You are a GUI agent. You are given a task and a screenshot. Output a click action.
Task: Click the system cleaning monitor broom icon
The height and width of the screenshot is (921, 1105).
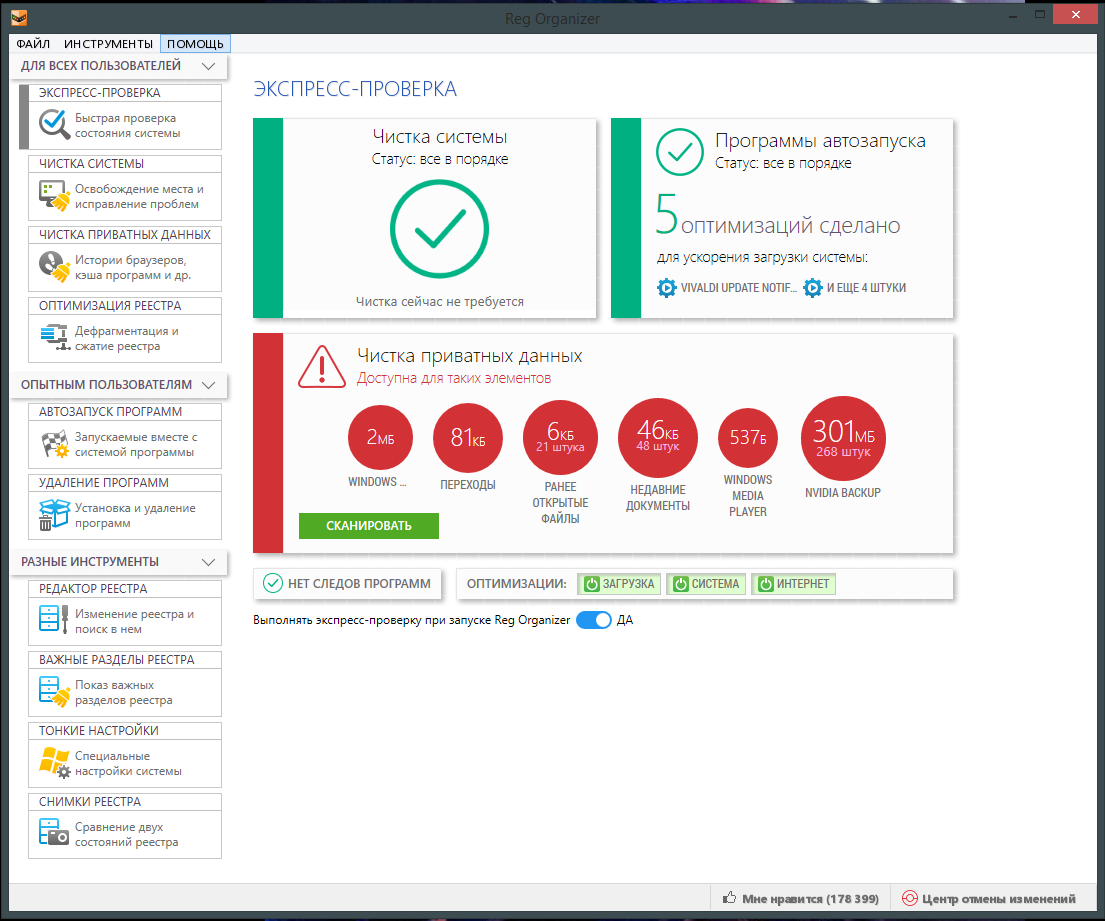[x=54, y=196]
